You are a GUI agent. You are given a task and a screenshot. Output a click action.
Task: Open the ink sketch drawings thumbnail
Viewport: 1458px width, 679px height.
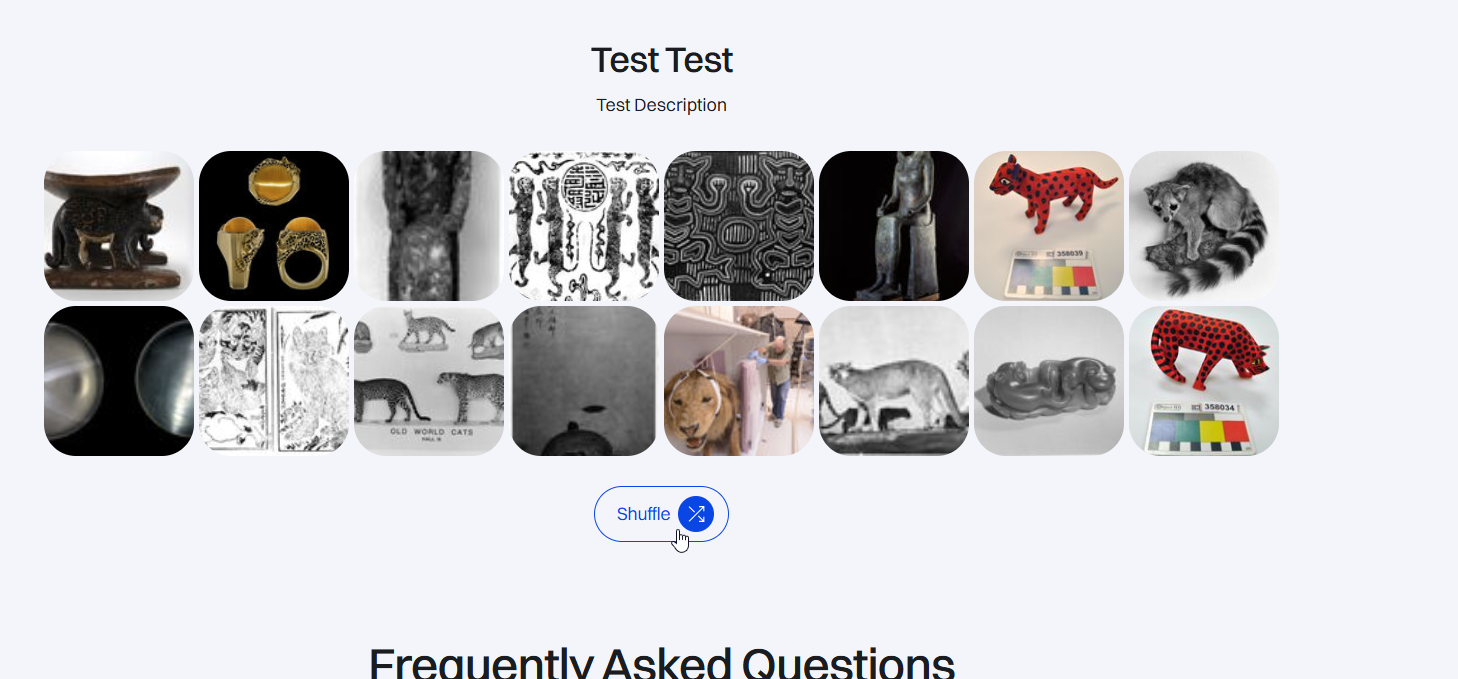click(274, 381)
